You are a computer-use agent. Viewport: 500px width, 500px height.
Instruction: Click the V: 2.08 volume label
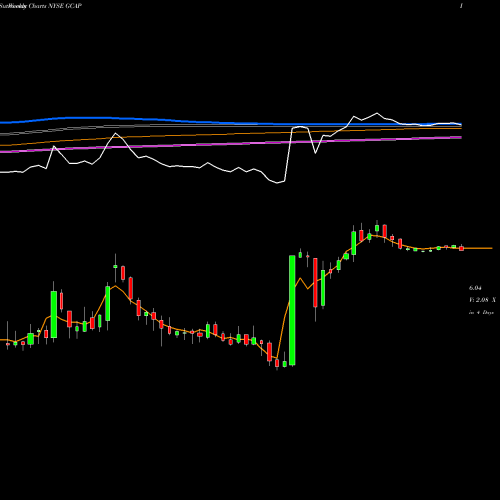pos(482,300)
